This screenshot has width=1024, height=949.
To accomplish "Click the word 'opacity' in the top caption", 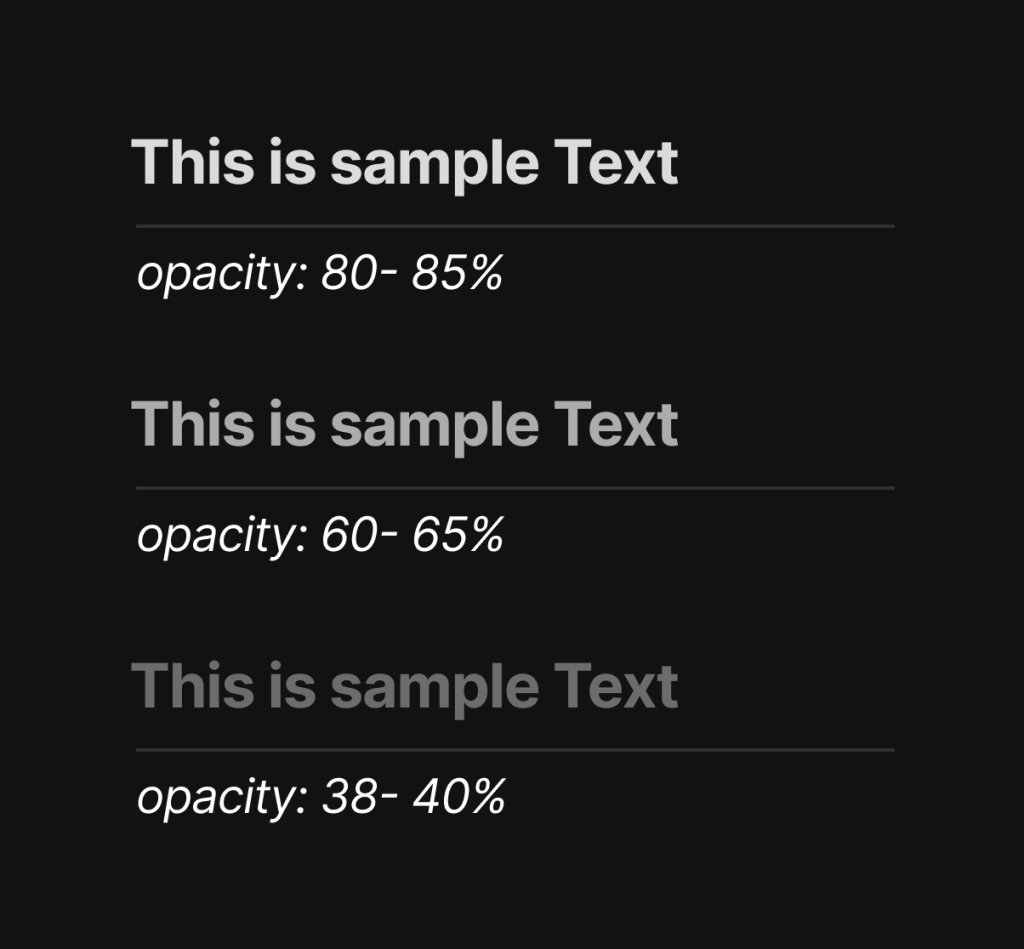I will pyautogui.click(x=217, y=276).
